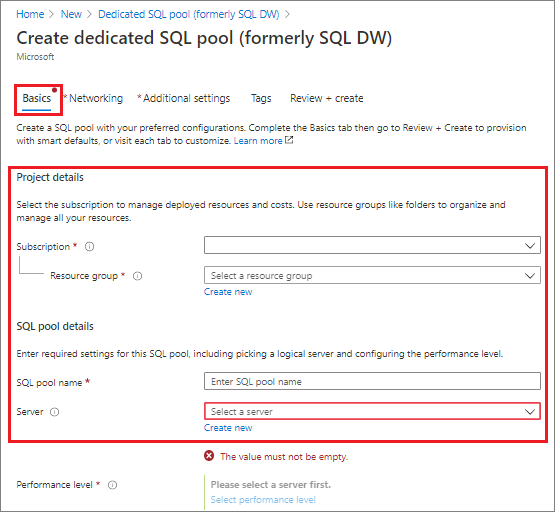This screenshot has width=557, height=512.
Task: Open the Select a resource group dropdown
Action: [x=372, y=275]
